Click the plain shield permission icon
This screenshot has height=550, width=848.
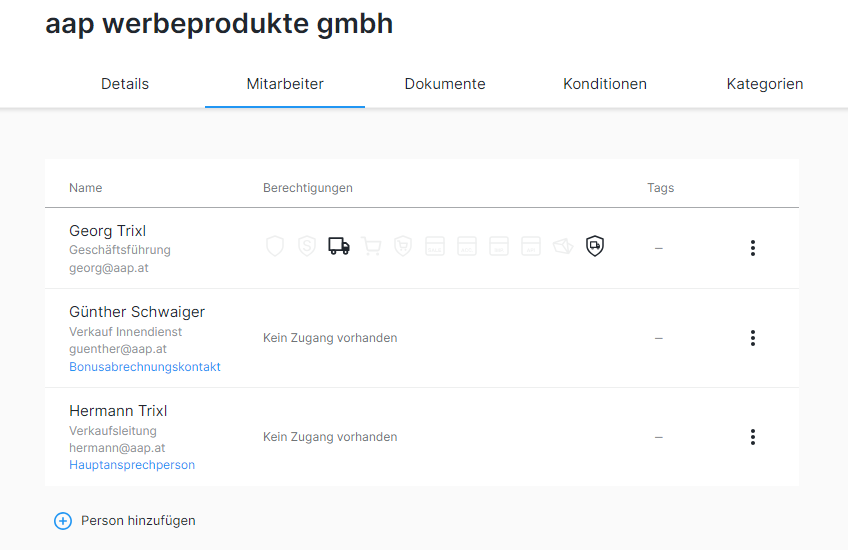click(275, 246)
